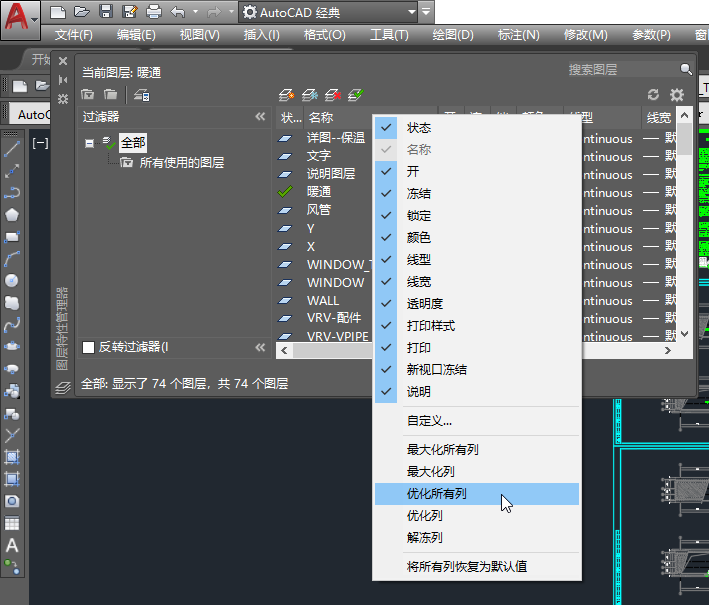
Task: Uncheck the 冻结 column option
Action: [x=477, y=194]
